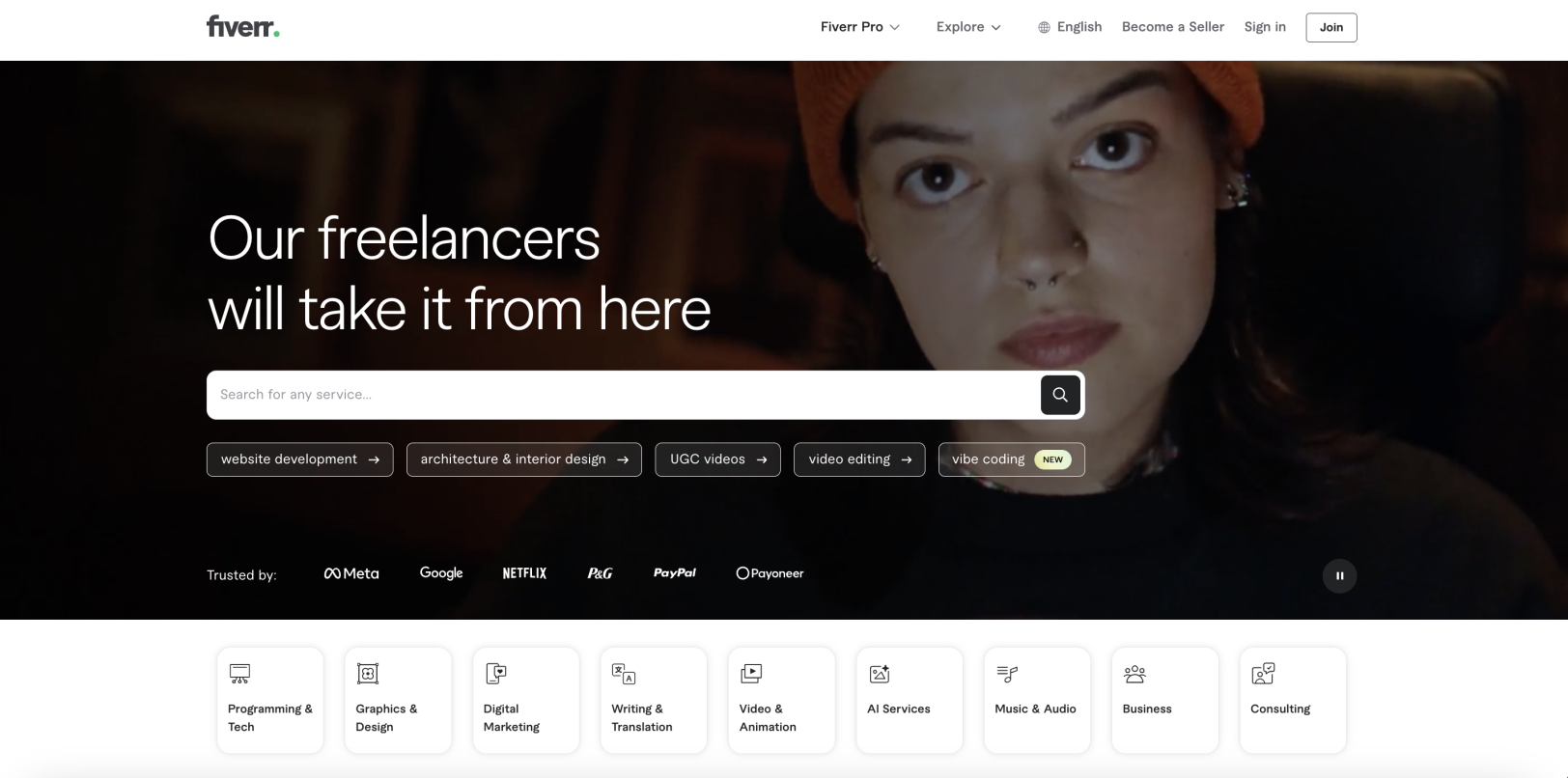
Task: Expand the Explore menu
Action: pyautogui.click(x=968, y=27)
